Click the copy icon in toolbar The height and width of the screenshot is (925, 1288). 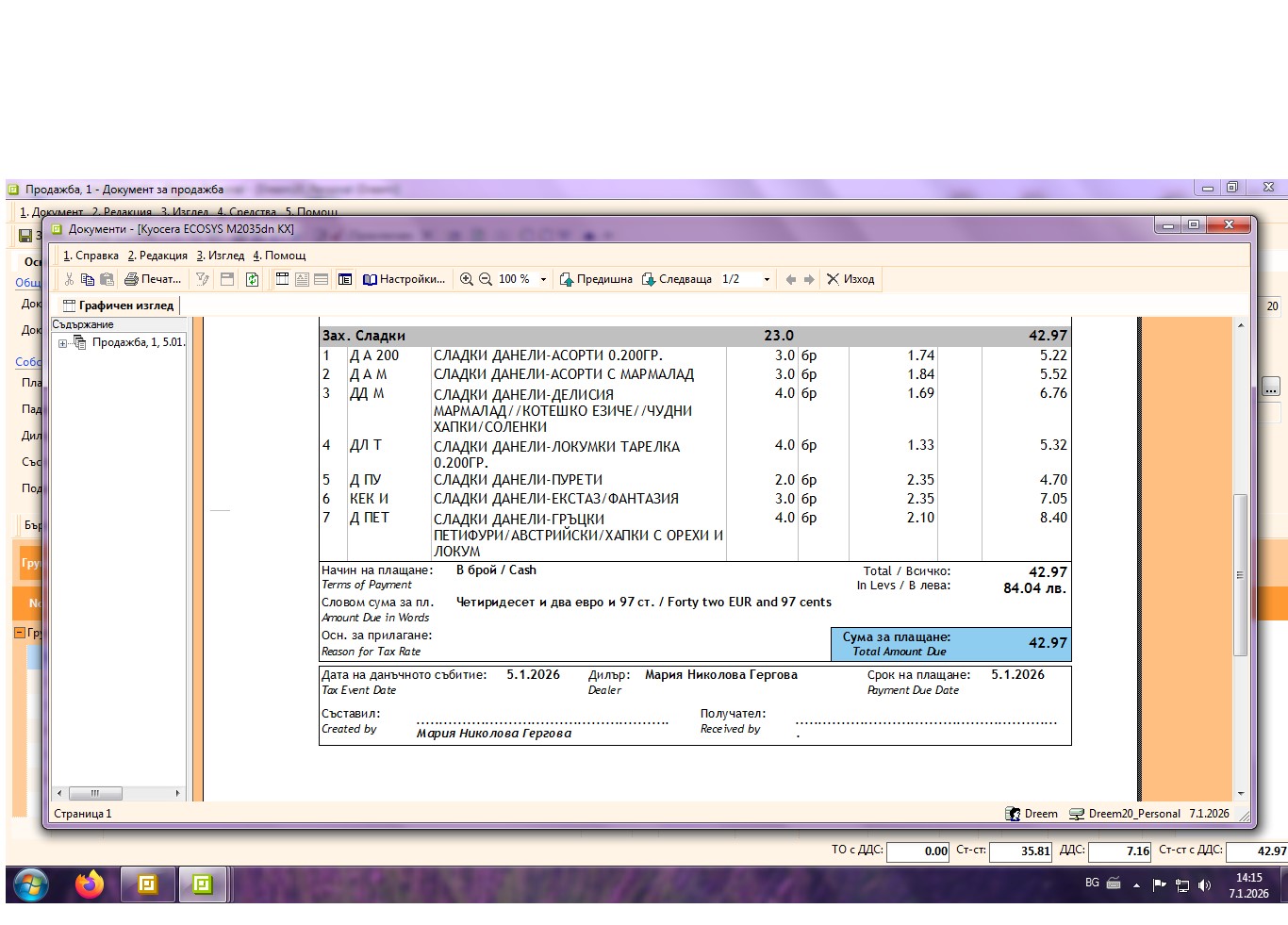click(x=88, y=279)
